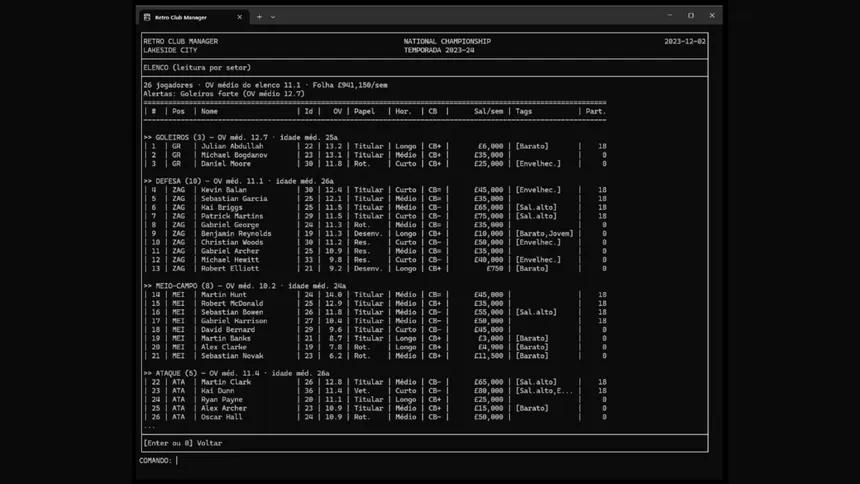Click player name Alex Archer

pyautogui.click(x=224, y=408)
